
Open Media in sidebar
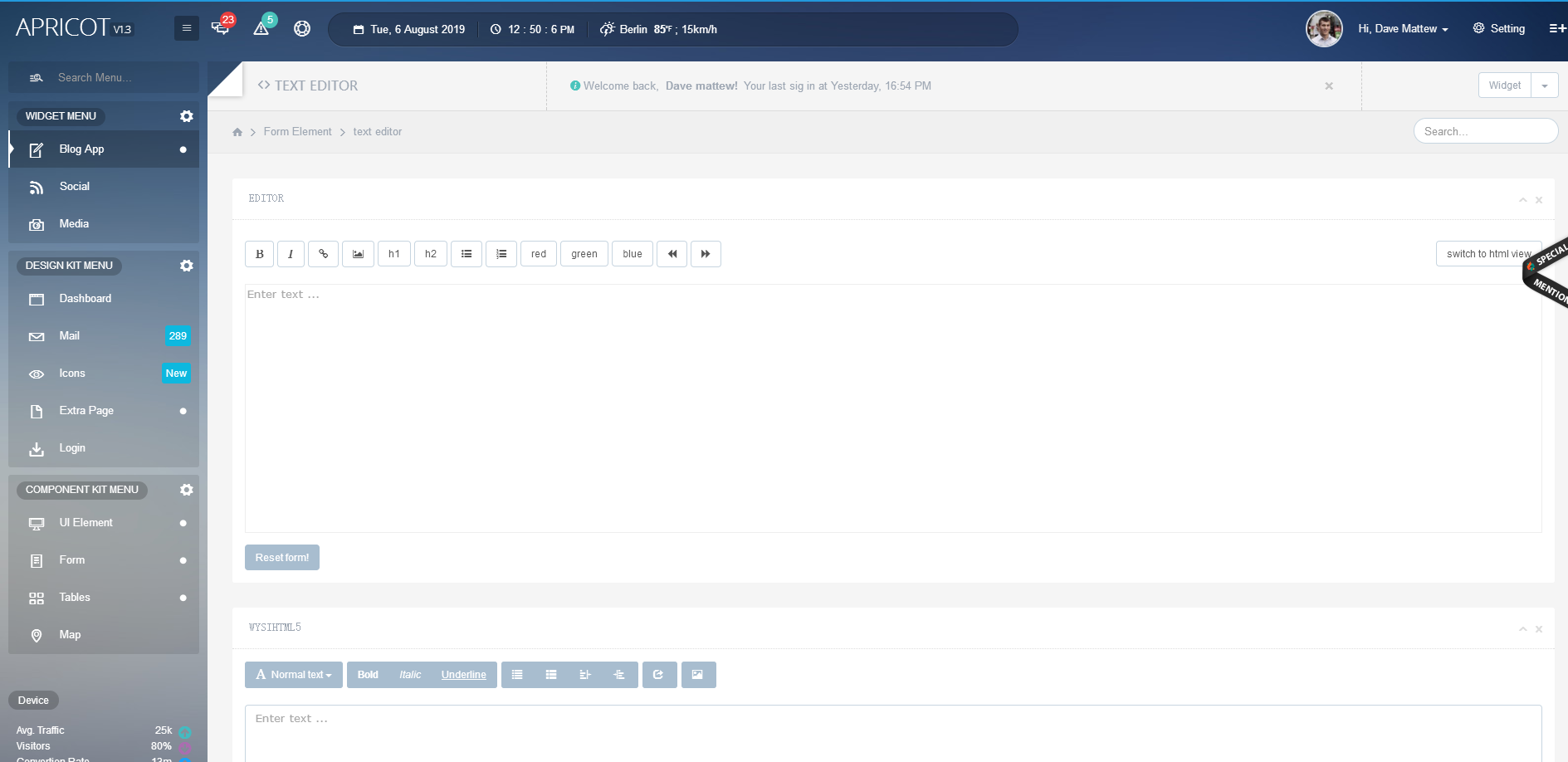coord(104,224)
